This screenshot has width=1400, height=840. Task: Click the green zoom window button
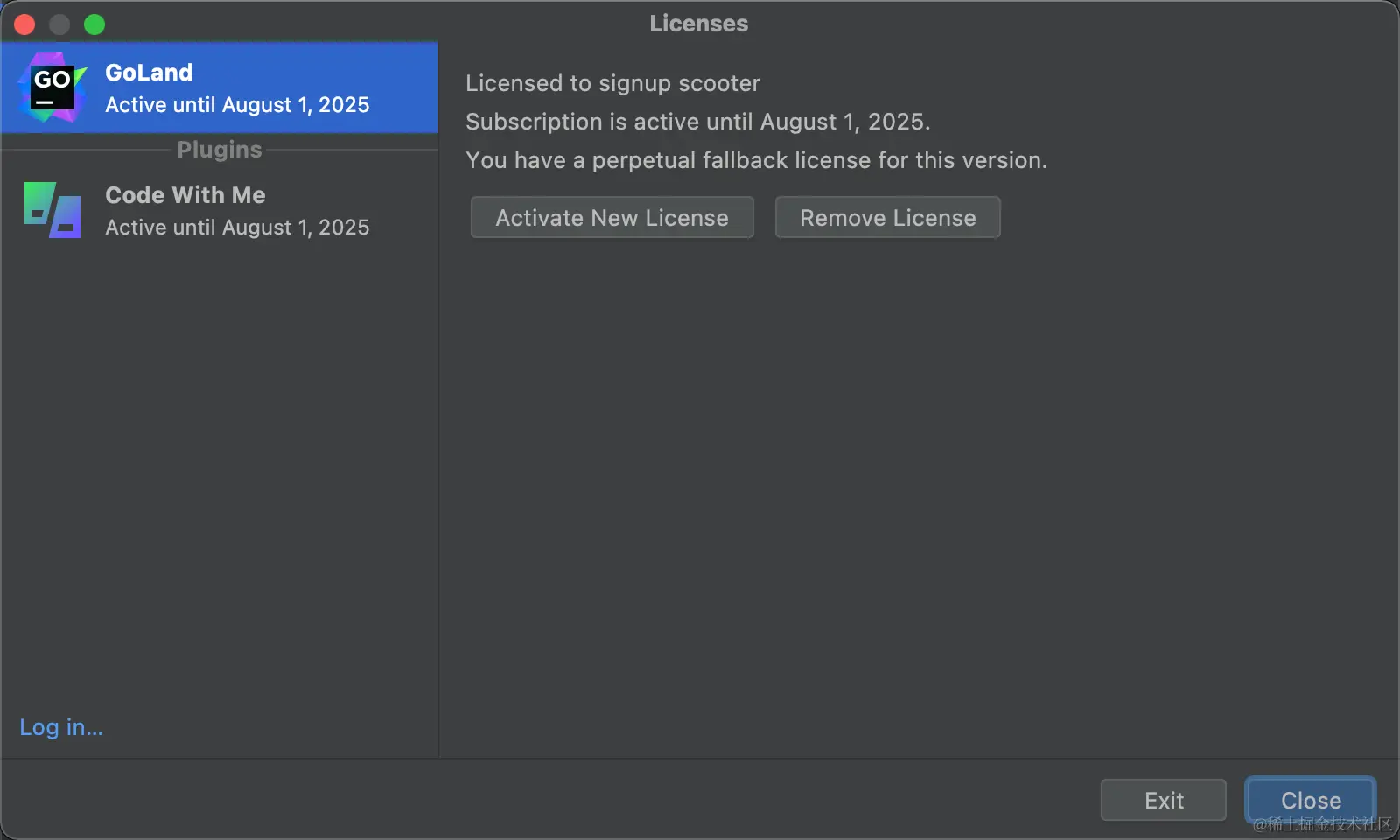click(x=94, y=24)
